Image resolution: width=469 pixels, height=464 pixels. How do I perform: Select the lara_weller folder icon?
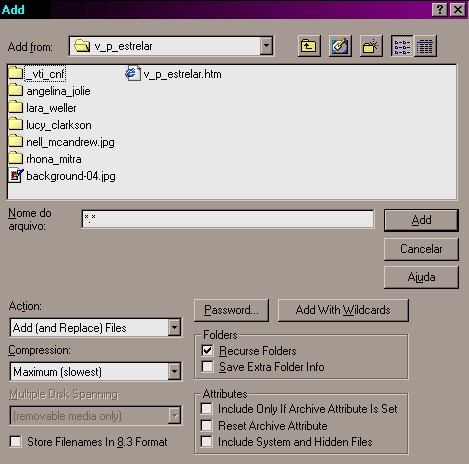tap(15, 107)
